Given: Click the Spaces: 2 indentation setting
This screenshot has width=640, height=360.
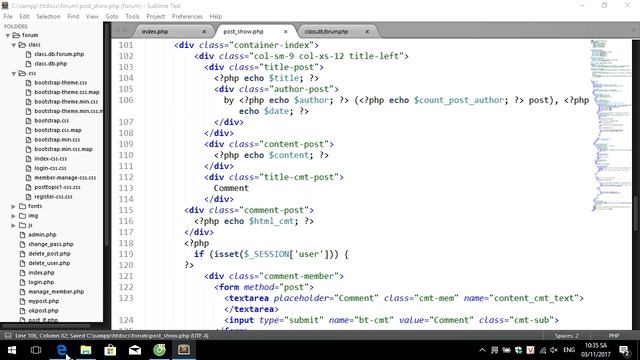Looking at the screenshot, I should pyautogui.click(x=567, y=336).
